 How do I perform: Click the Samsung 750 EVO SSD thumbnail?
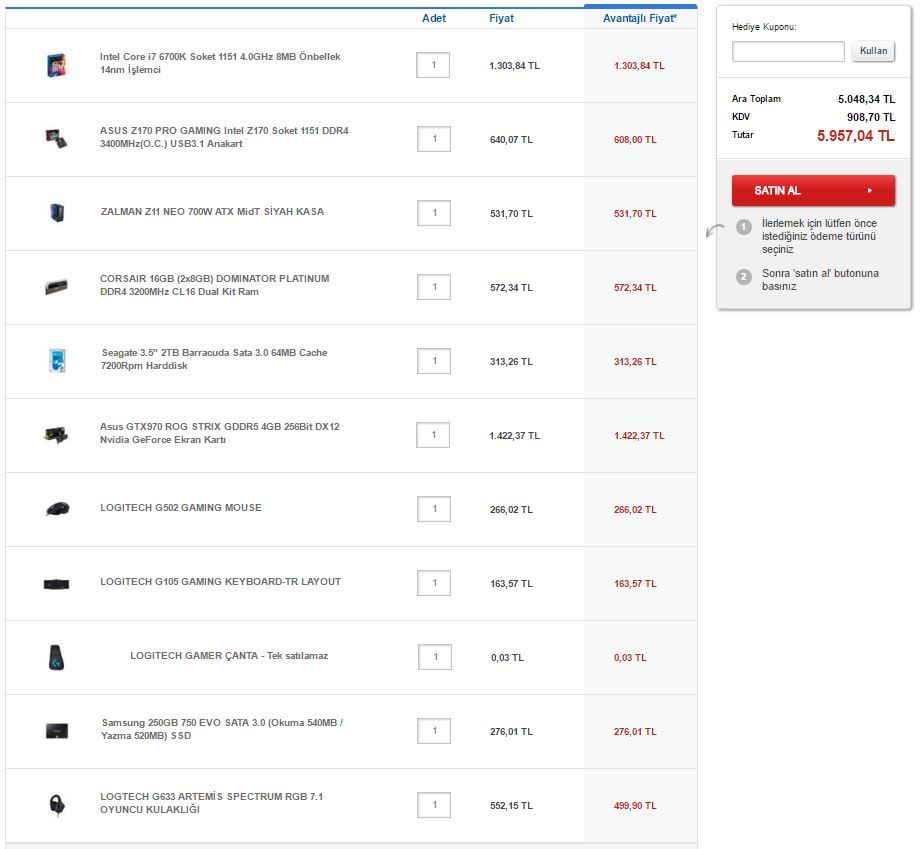[x=57, y=731]
